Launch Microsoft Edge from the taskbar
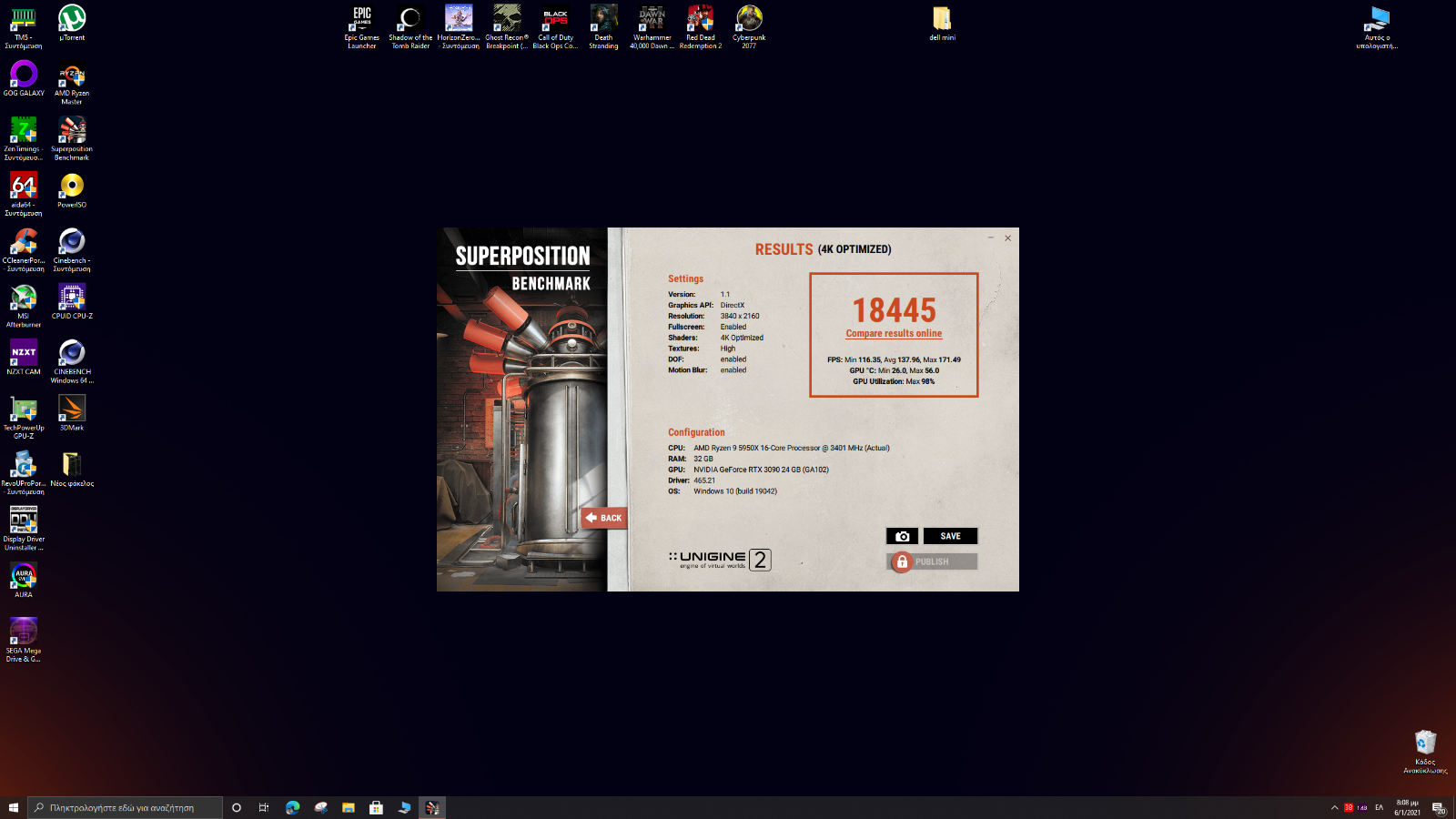 [292, 807]
